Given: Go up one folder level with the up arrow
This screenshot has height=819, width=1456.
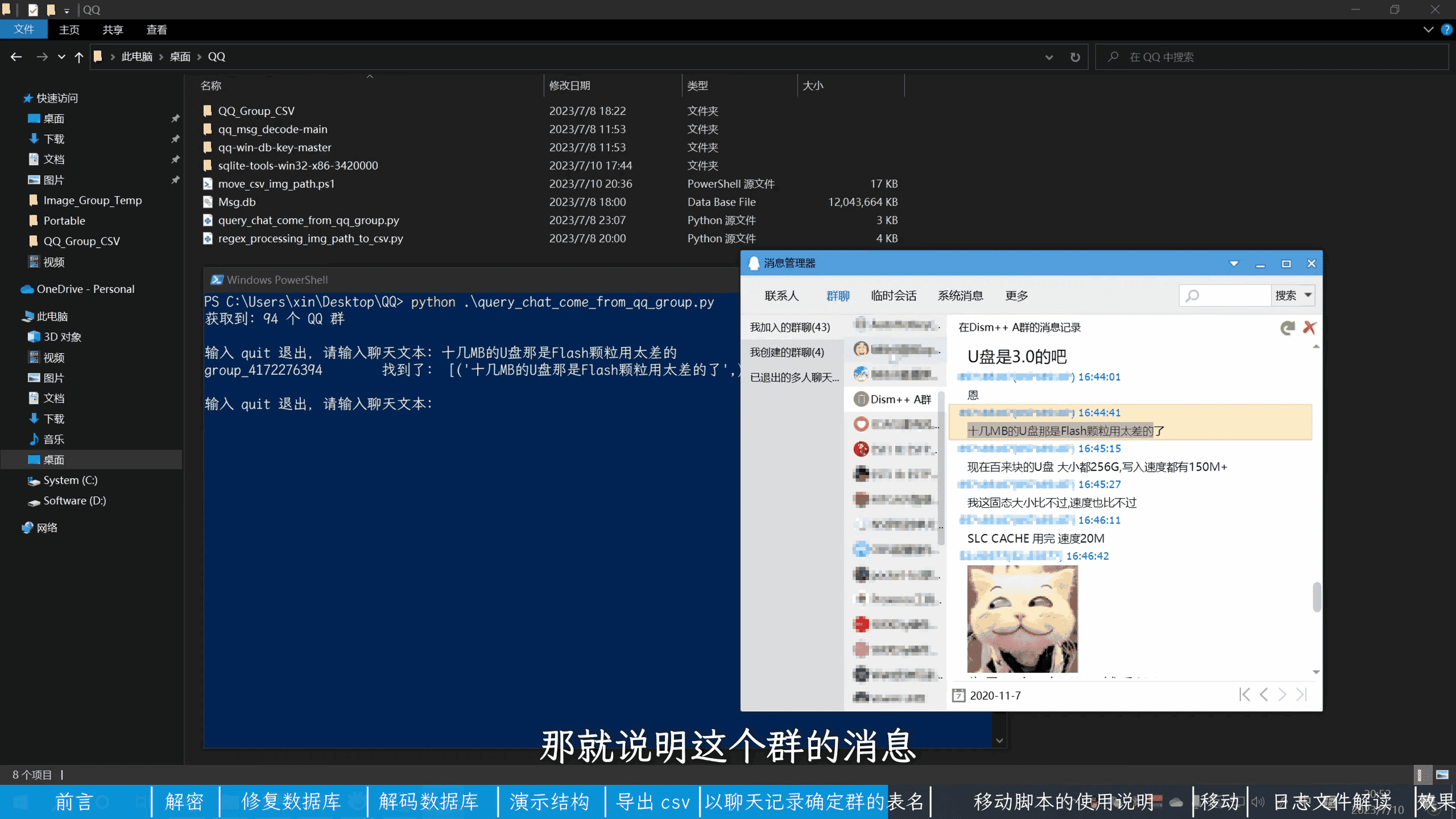Looking at the screenshot, I should tap(79, 56).
